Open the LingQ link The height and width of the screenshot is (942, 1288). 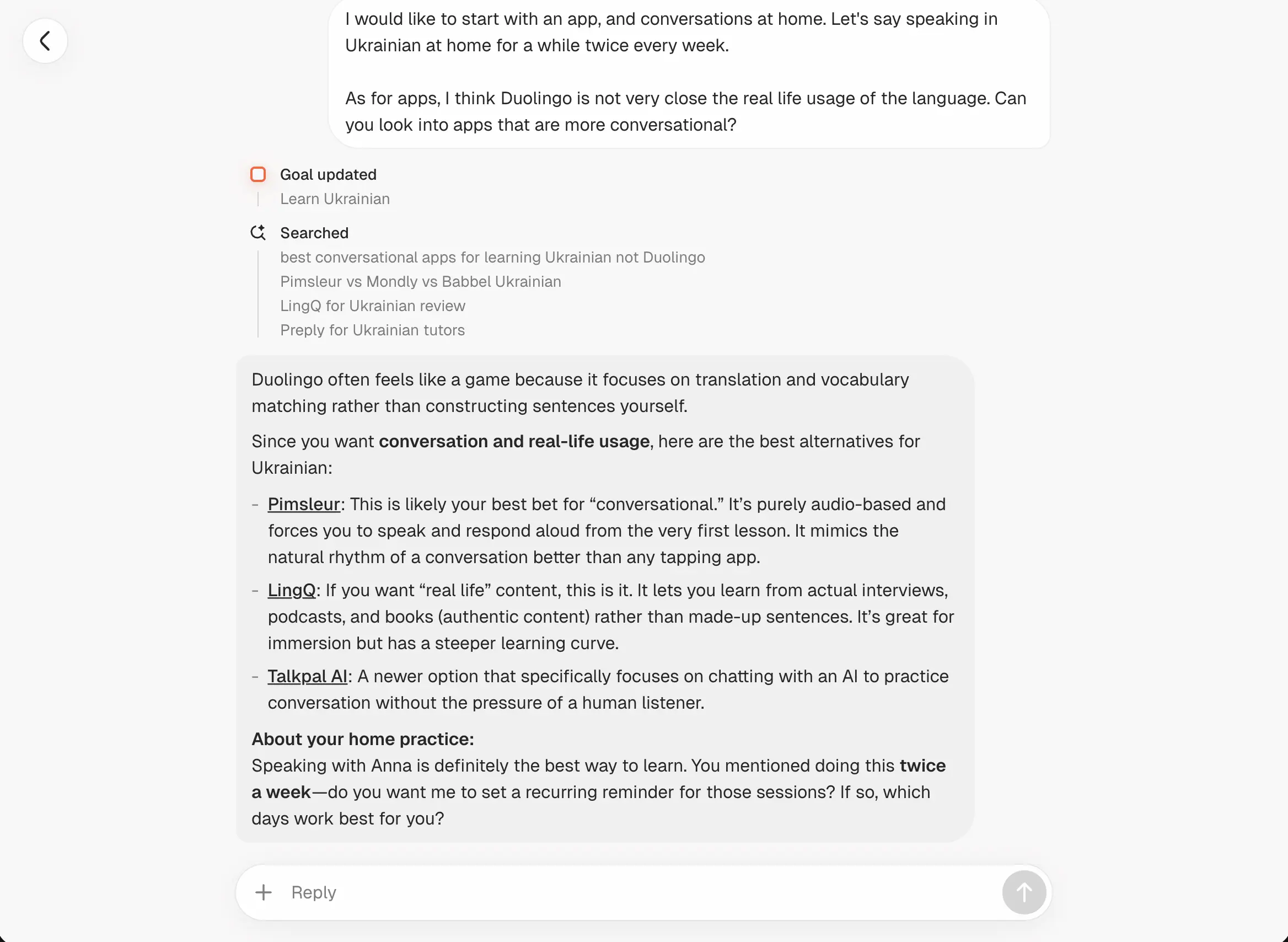click(291, 590)
